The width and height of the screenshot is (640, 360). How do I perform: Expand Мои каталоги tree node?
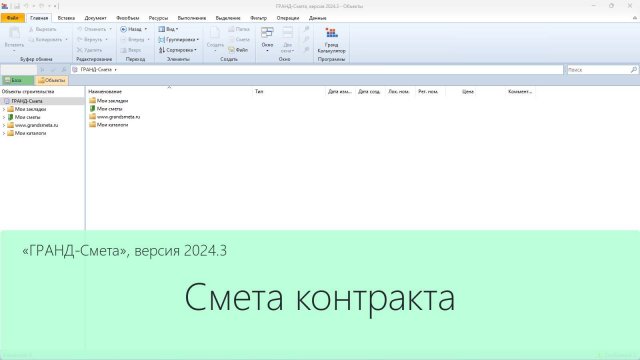4,133
